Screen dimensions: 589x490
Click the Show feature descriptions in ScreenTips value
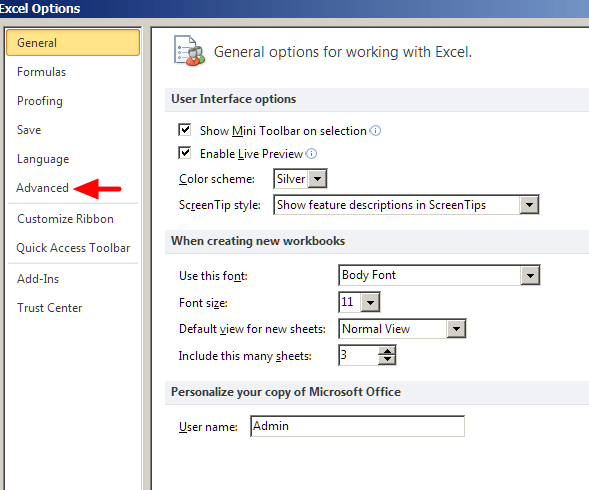tap(381, 205)
